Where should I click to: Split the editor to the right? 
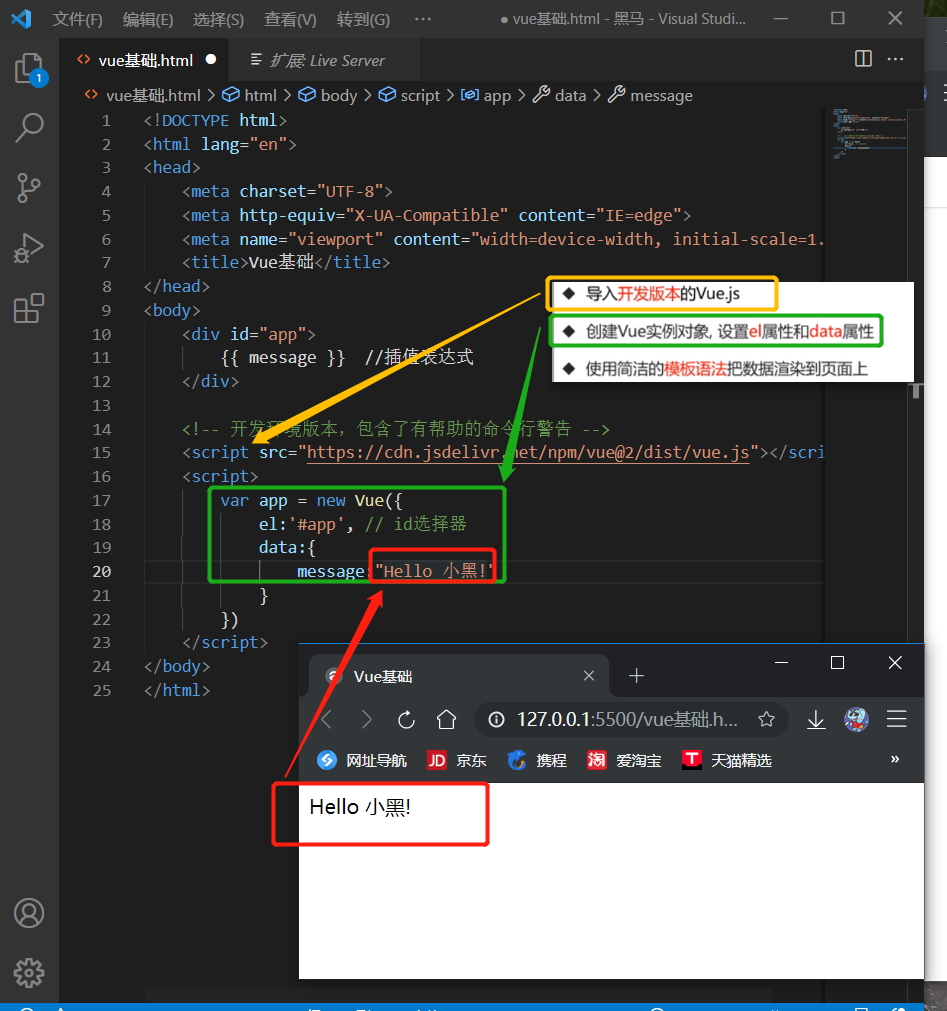coord(863,59)
